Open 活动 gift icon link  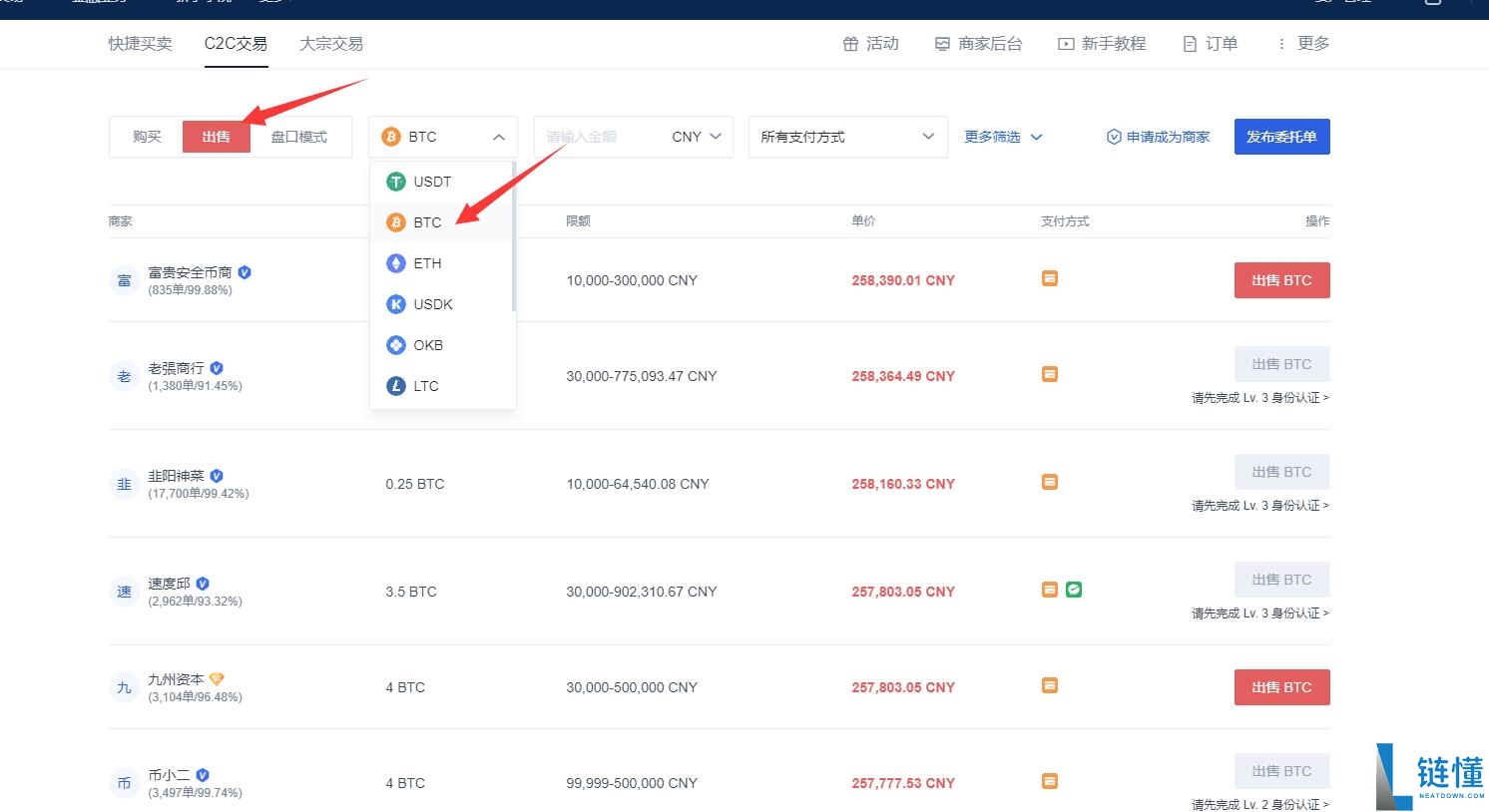pyautogui.click(x=871, y=44)
